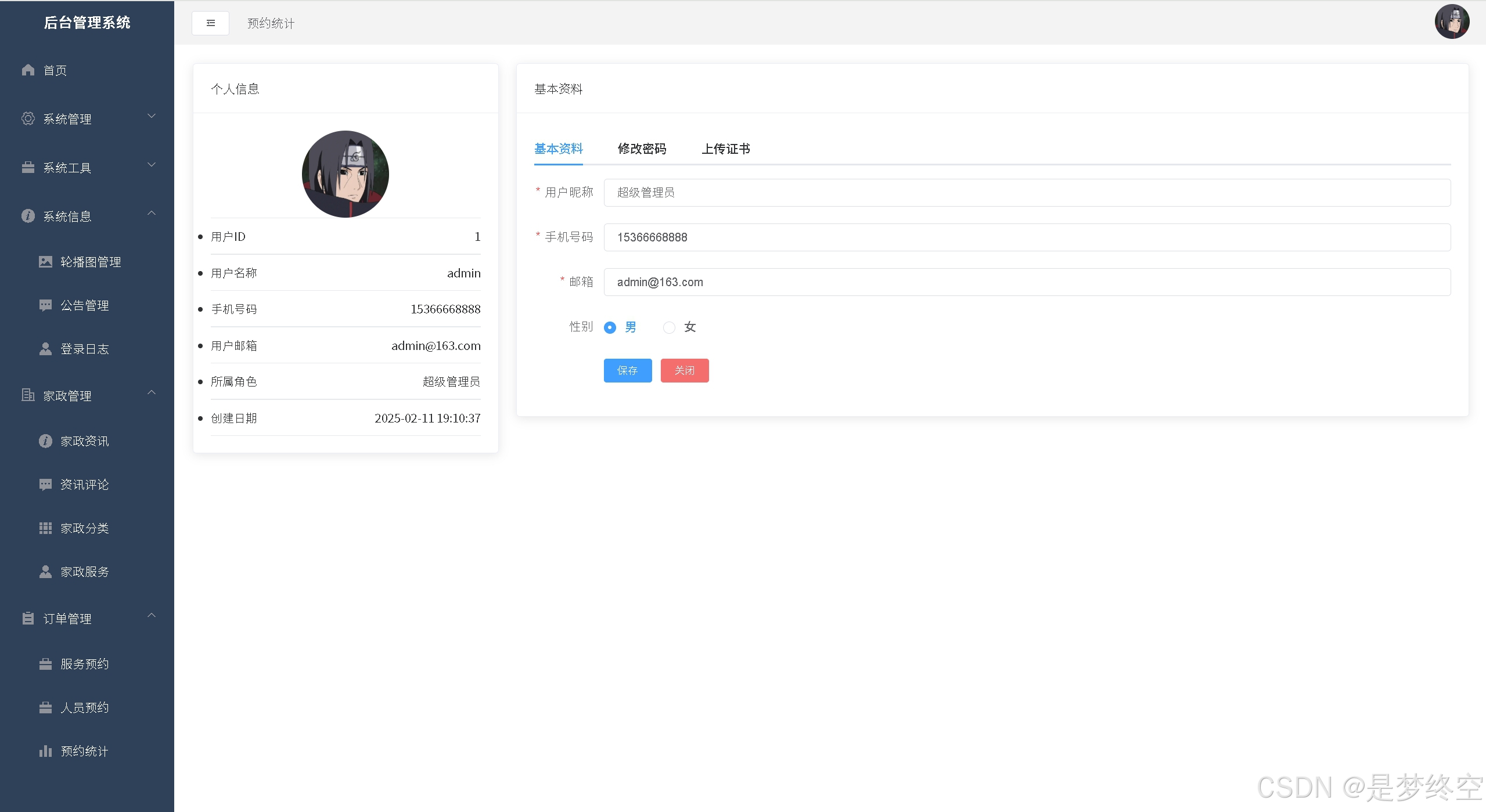Viewport: 1486px width, 812px height.
Task: Click the briefcase icon beside 服务预约
Action: point(45,664)
